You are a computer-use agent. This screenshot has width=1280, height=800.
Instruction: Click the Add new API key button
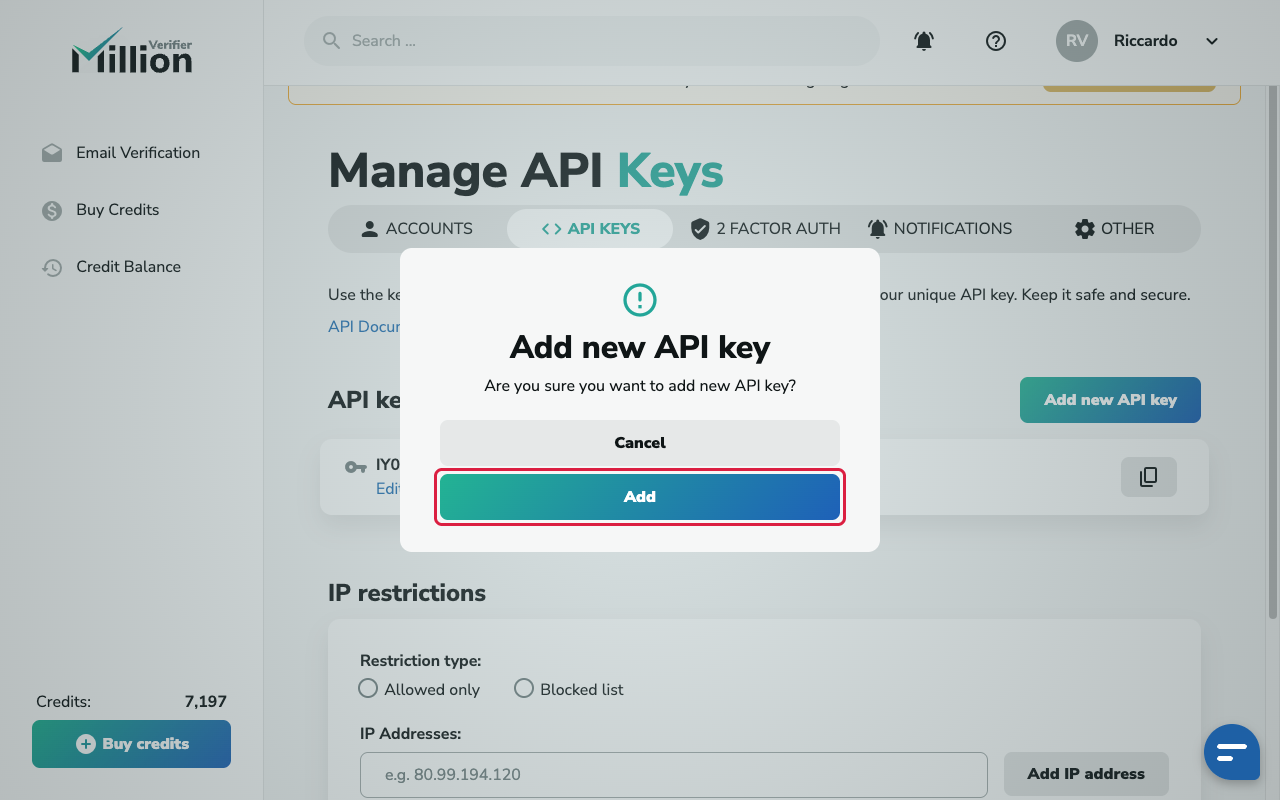pyautogui.click(x=1110, y=400)
